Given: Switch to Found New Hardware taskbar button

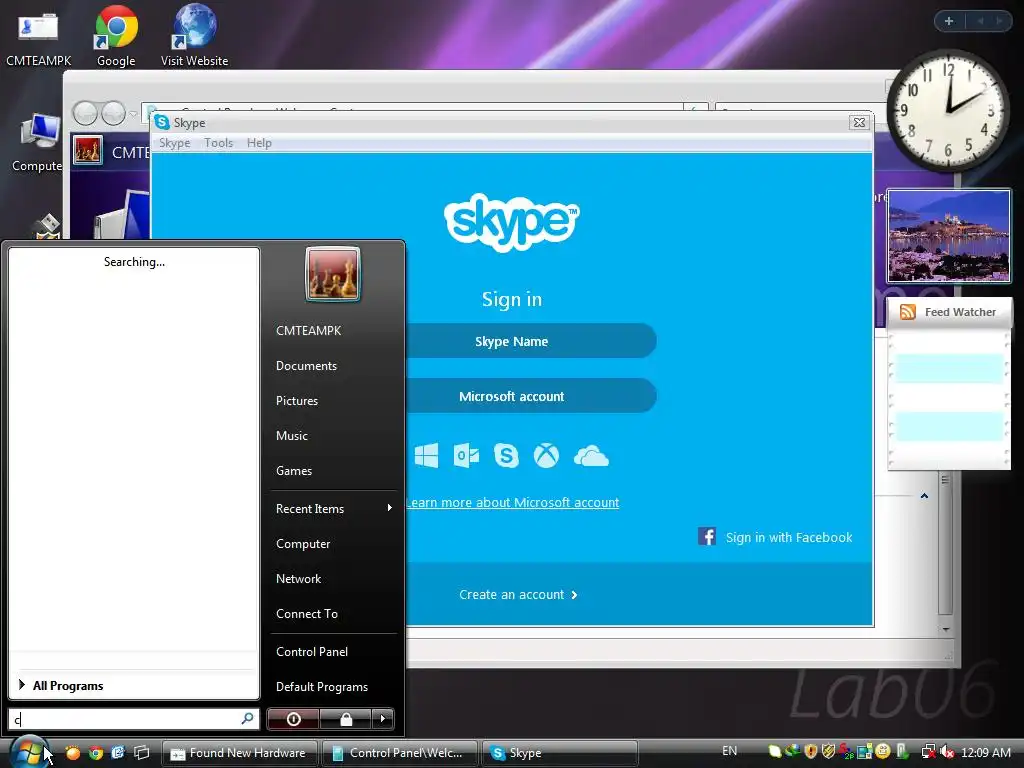Looking at the screenshot, I should (x=240, y=753).
